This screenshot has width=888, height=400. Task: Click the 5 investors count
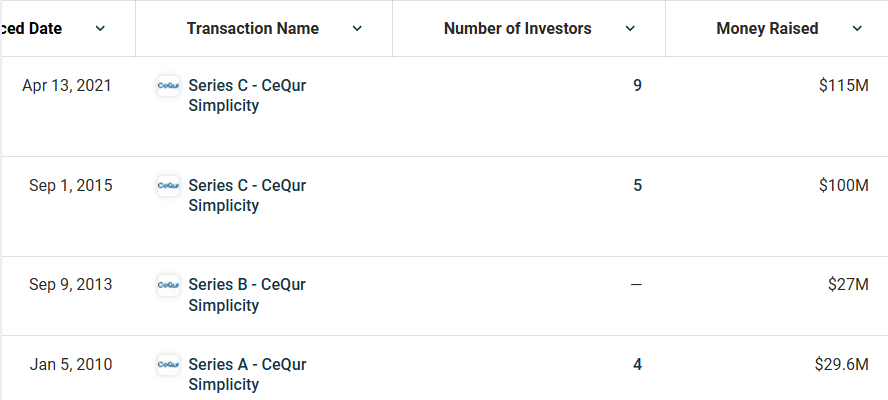click(637, 186)
